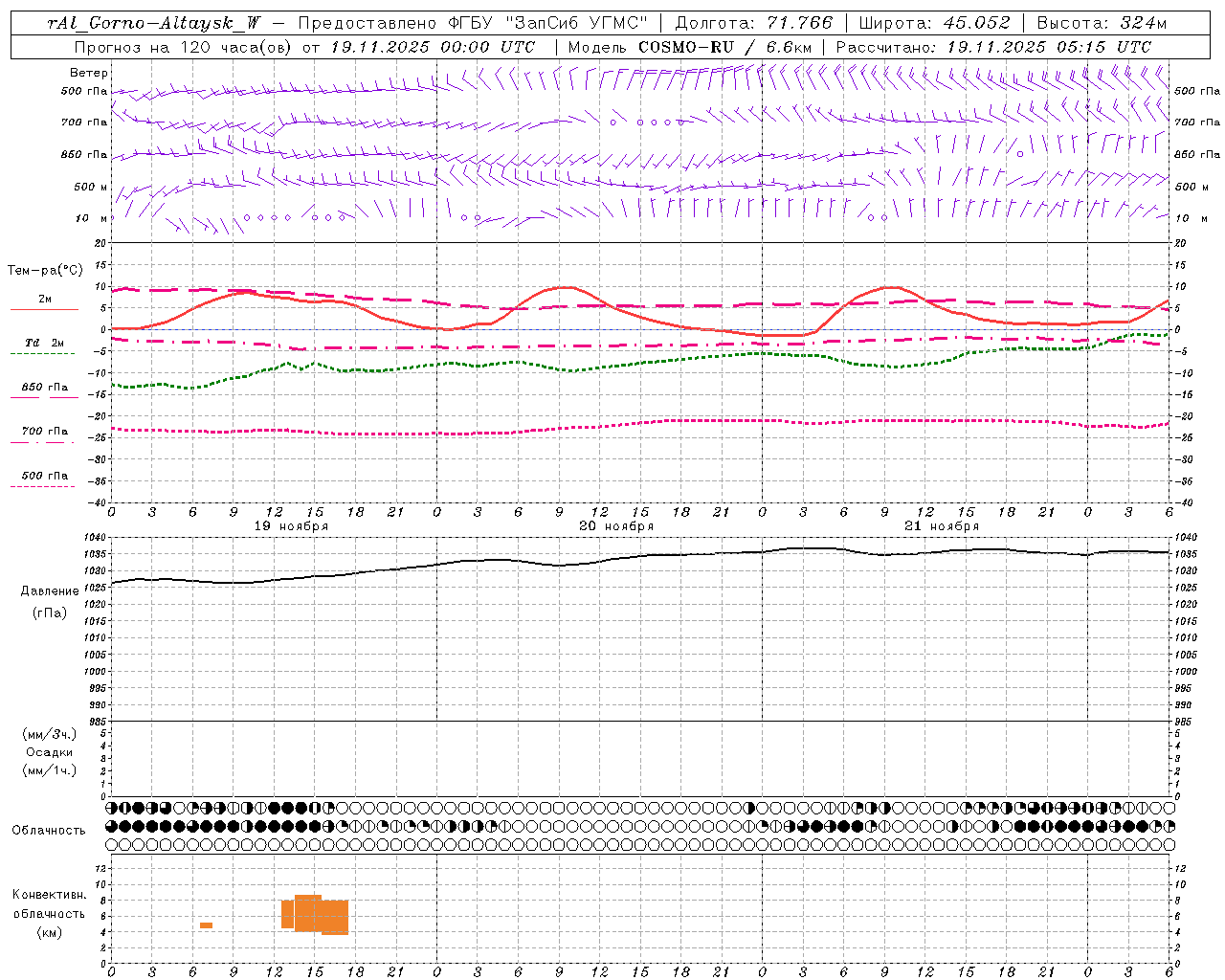Click the large orange convective cloud cluster
Viewport: 1225px width, 980px height.
(x=315, y=915)
